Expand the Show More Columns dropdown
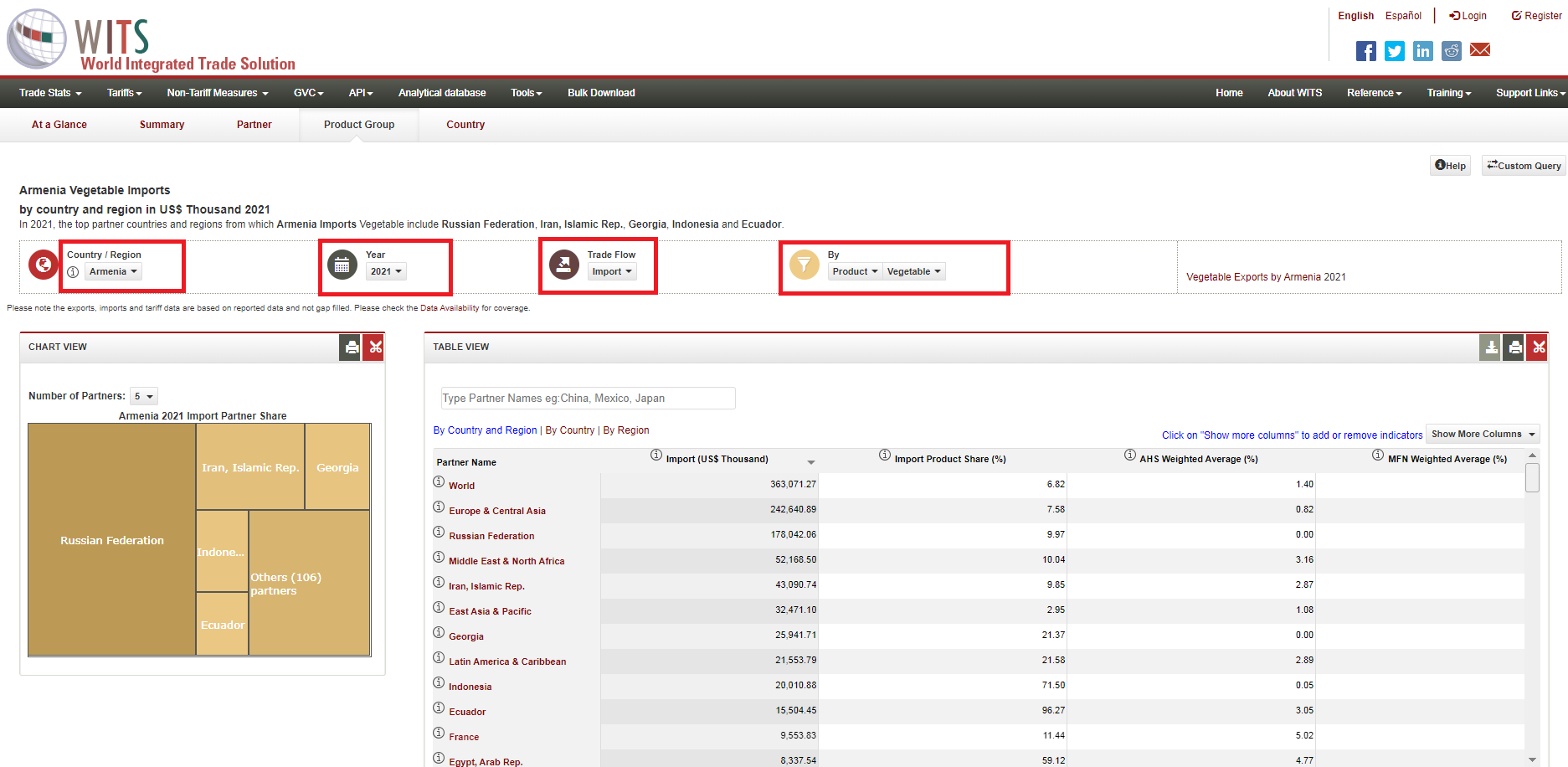1568x767 pixels. tap(1482, 434)
